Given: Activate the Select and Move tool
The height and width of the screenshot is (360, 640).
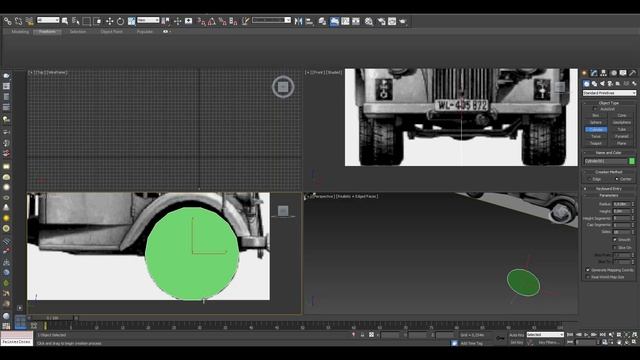Looking at the screenshot, I should [109, 21].
